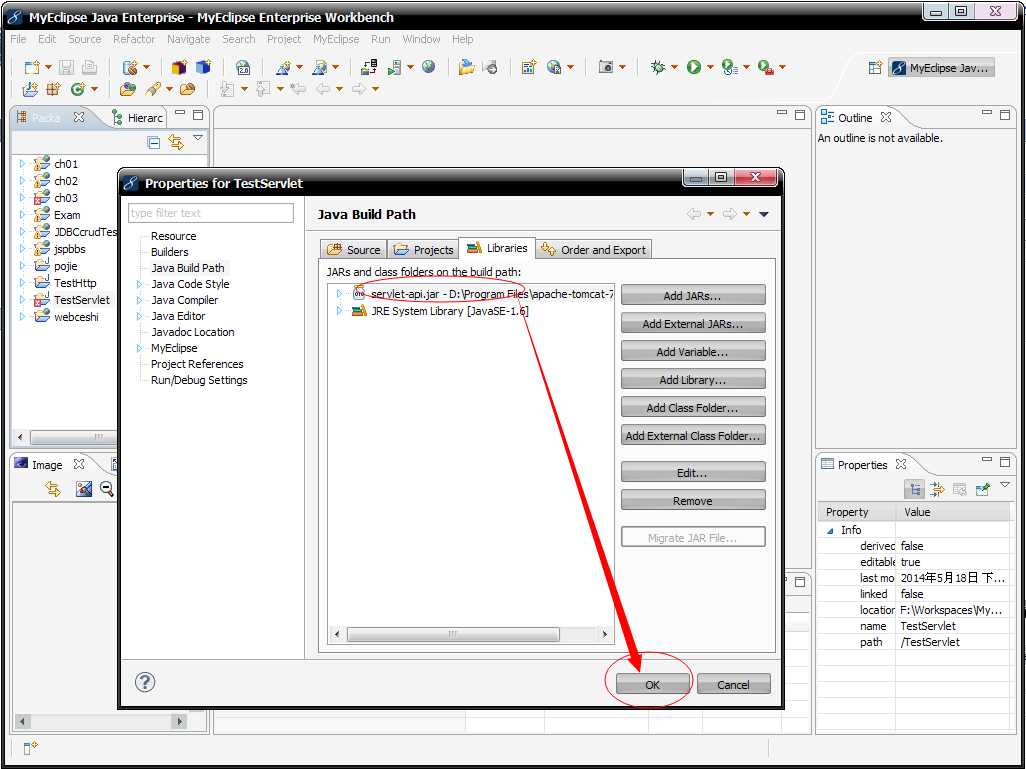Image resolution: width=1026 pixels, height=769 pixels.
Task: Toggle Show Categories in Properties view
Action: coord(914,489)
